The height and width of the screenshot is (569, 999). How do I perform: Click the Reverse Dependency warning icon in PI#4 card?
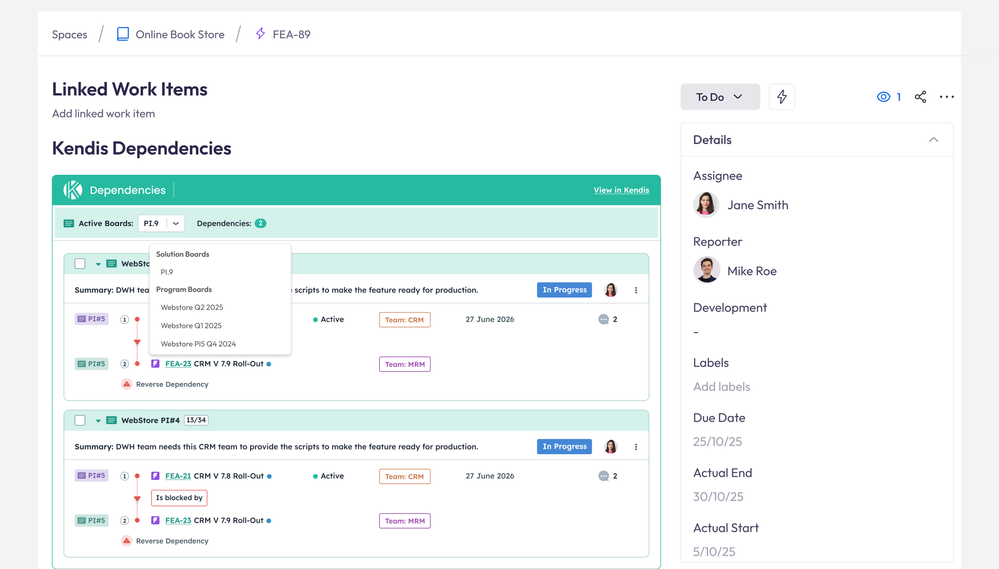(x=126, y=541)
